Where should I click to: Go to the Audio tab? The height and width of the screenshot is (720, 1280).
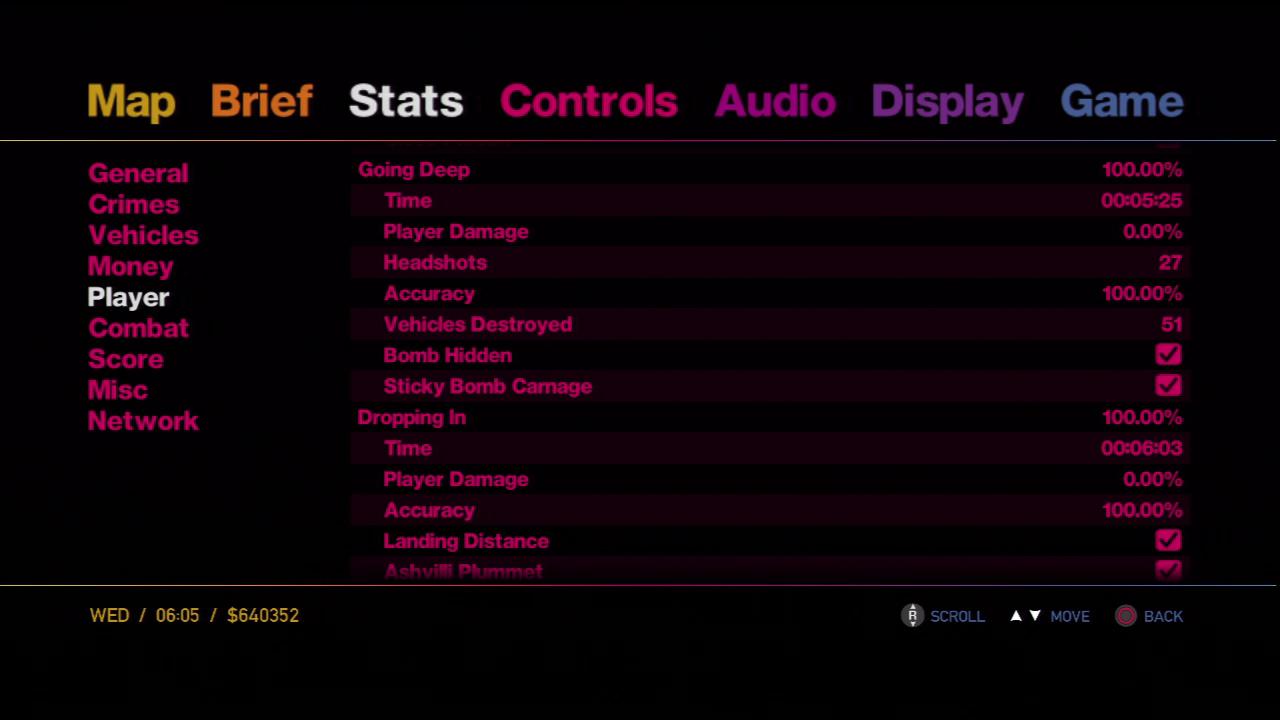click(x=774, y=102)
